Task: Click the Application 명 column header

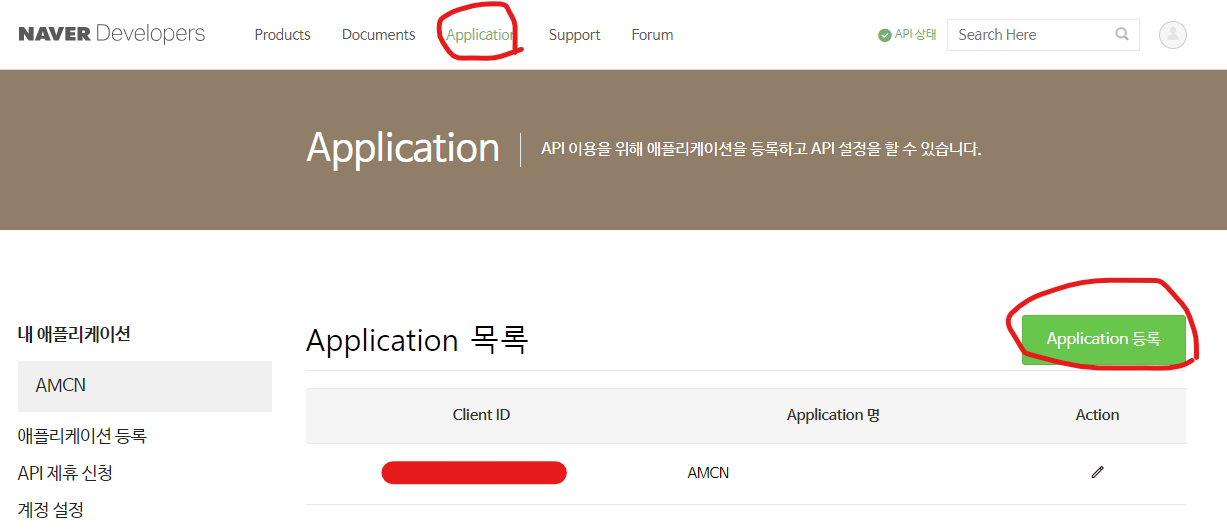Action: pyautogui.click(x=833, y=415)
